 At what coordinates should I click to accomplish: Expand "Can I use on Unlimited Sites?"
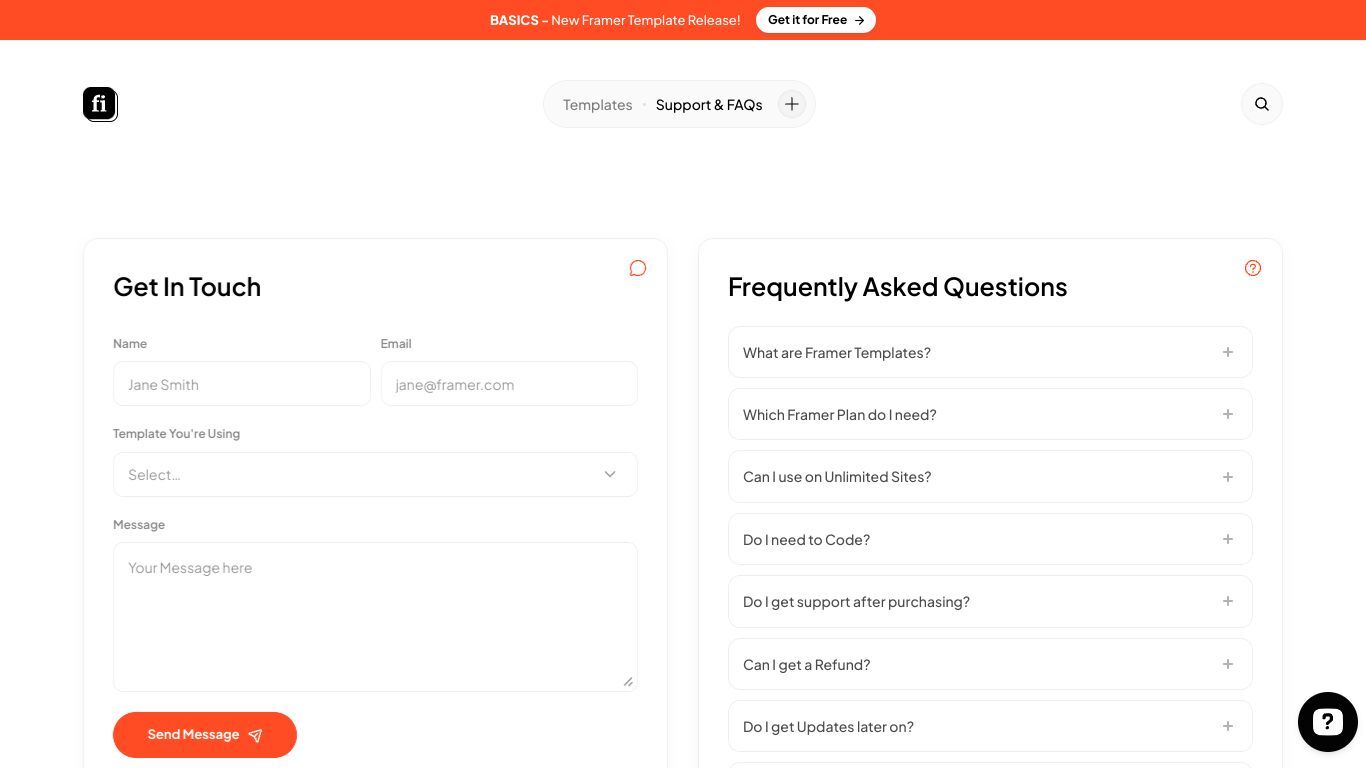pyautogui.click(x=990, y=477)
